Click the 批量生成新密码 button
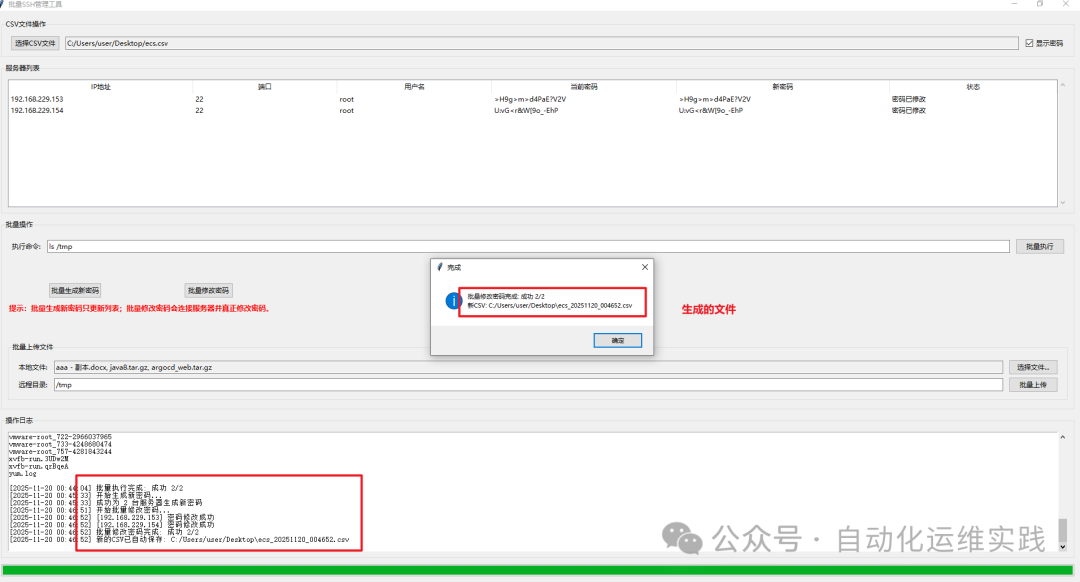Viewport: 1080px width, 582px height. [74, 290]
